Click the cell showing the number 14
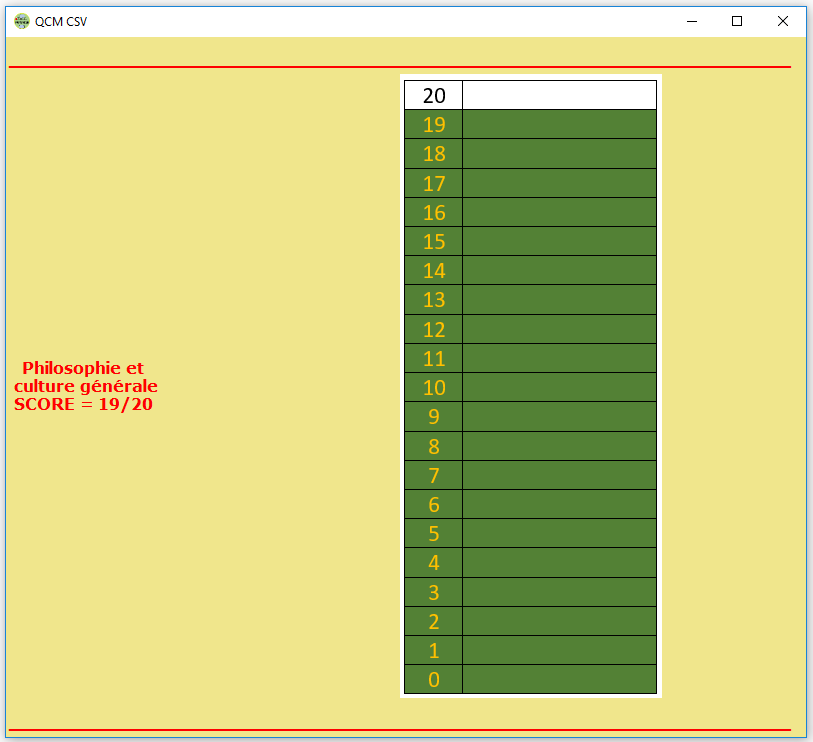Image resolution: width=813 pixels, height=742 pixels. [432, 270]
